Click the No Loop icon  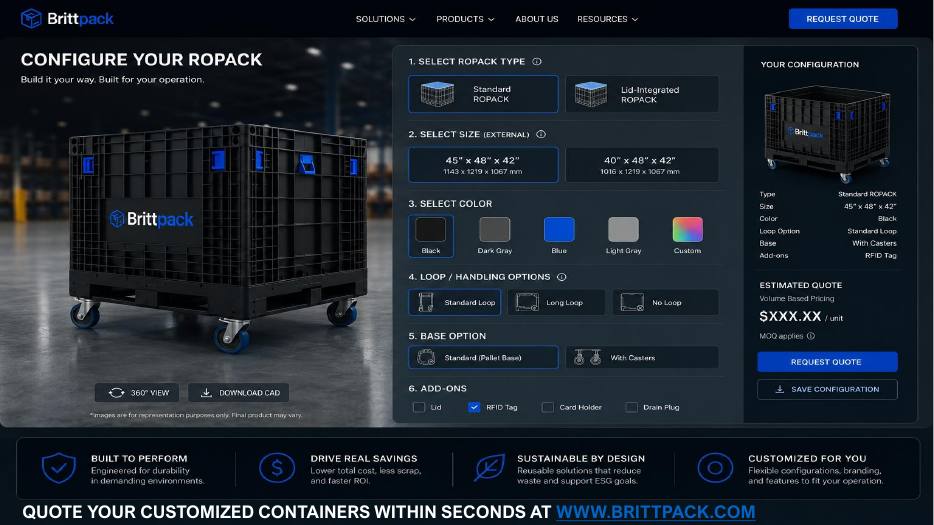coord(632,302)
